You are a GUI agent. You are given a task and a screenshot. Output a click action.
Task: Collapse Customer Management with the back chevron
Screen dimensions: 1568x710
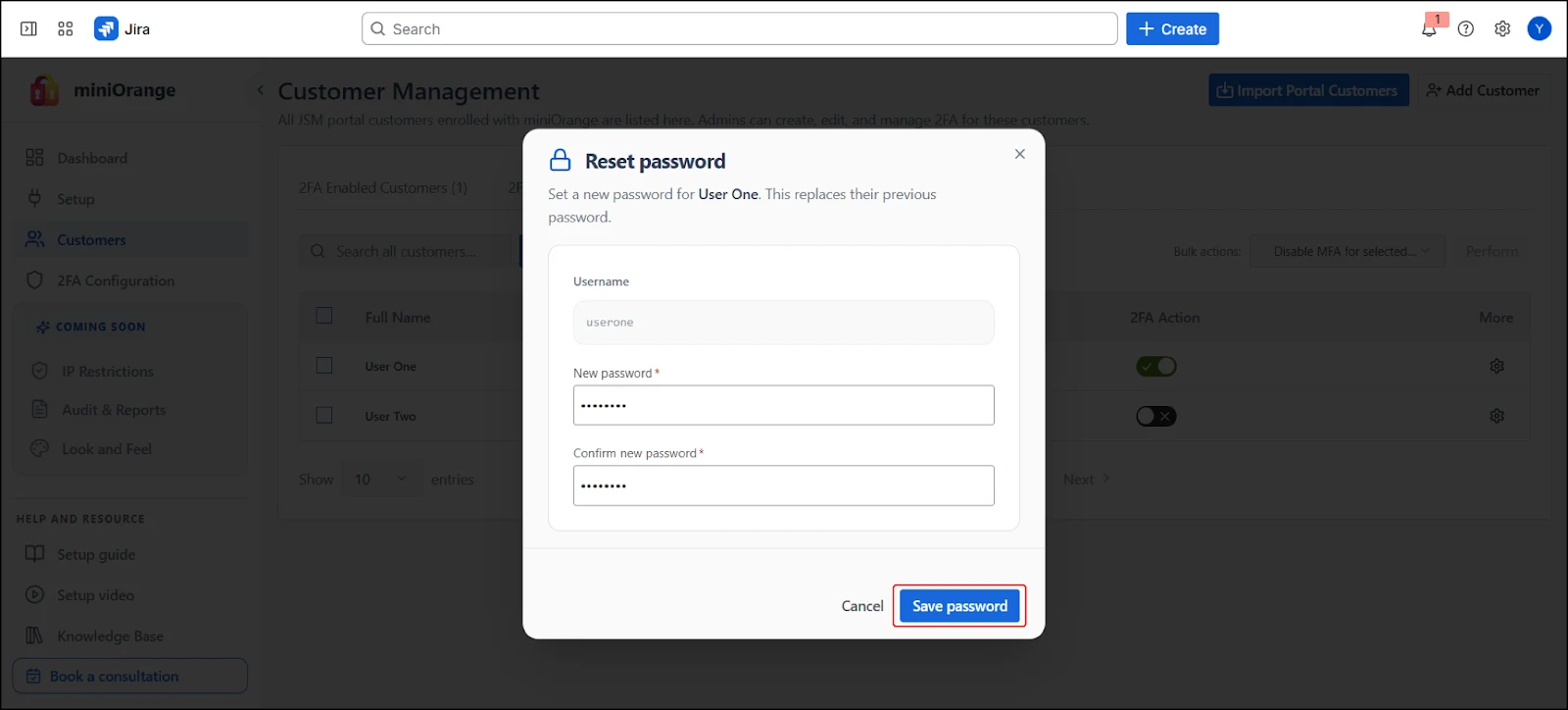(x=259, y=89)
